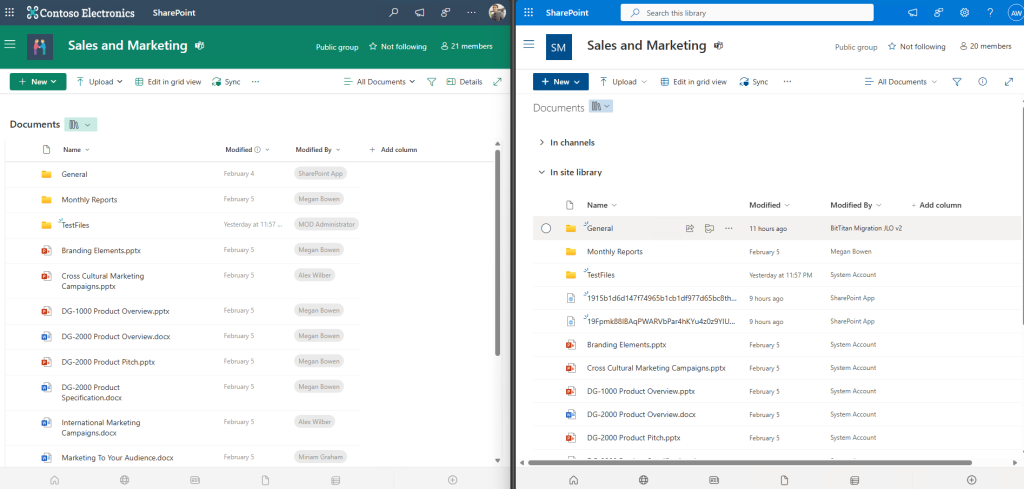Click search box in right window
The height and width of the screenshot is (489, 1024).
[746, 12]
